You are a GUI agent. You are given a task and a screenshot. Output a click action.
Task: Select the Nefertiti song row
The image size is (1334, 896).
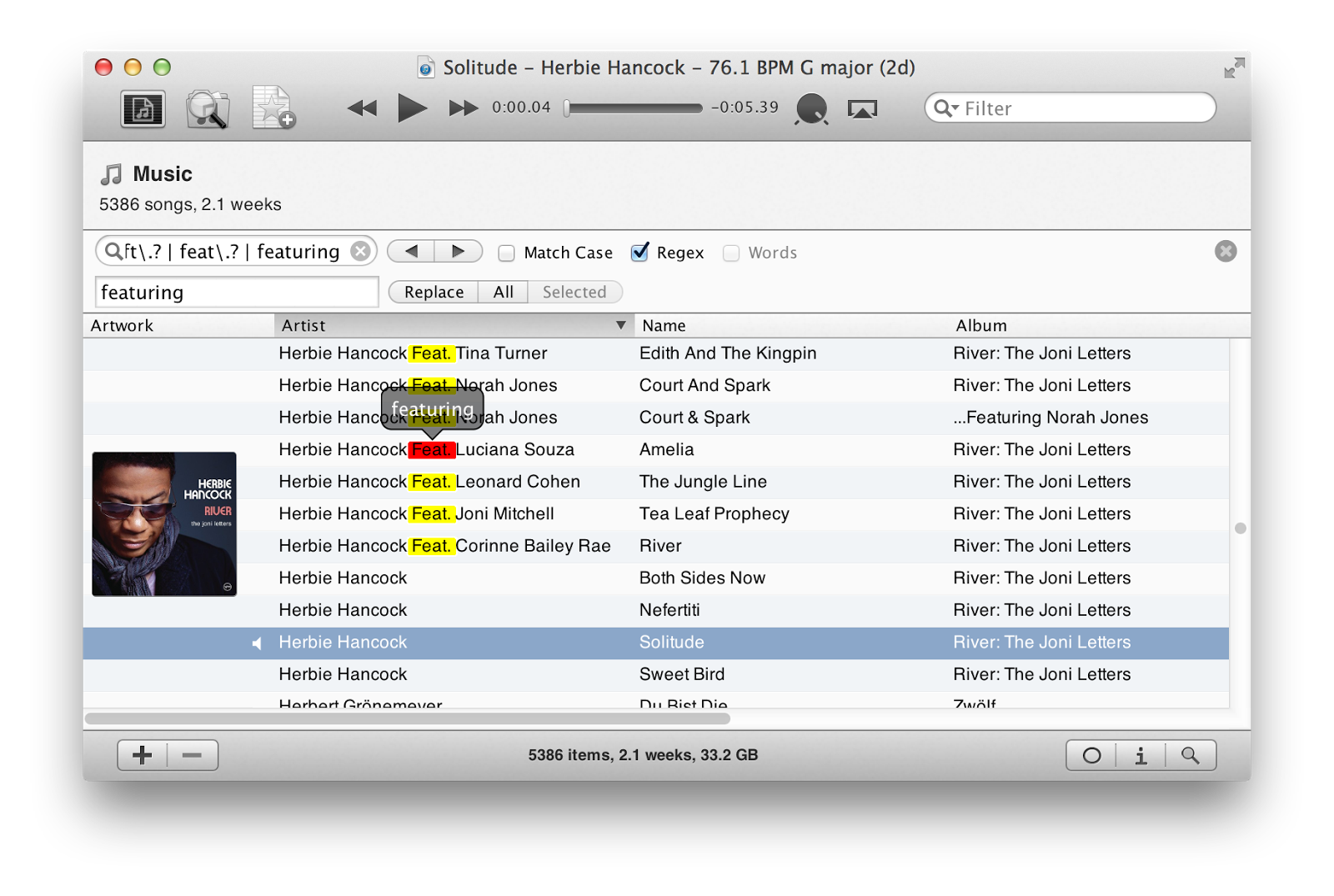pyautogui.click(x=656, y=610)
